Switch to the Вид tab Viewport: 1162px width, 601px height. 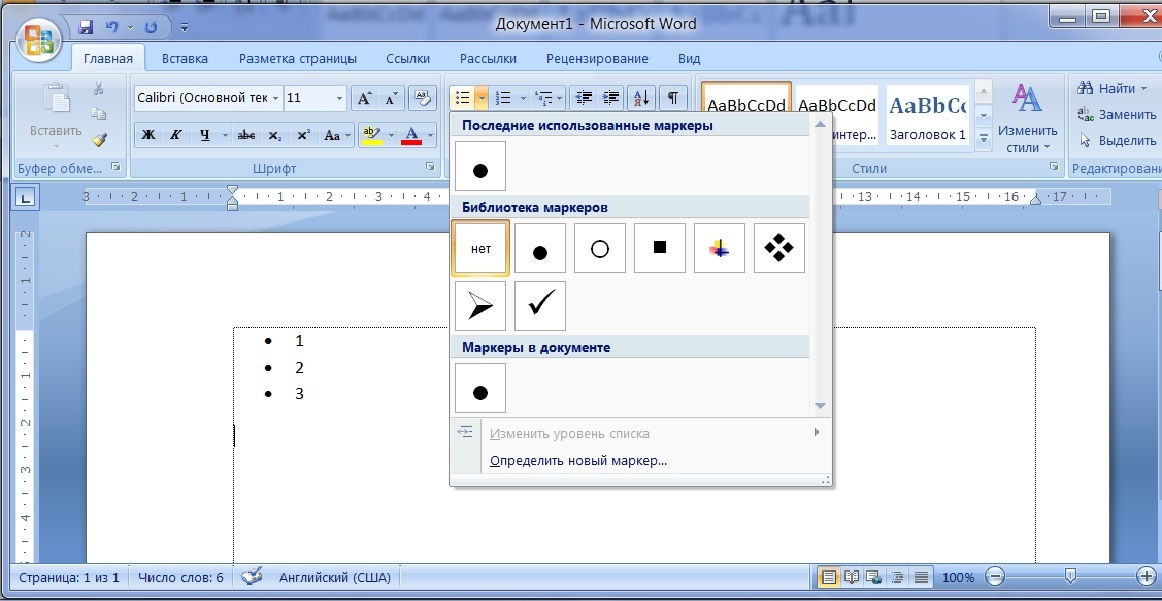[x=689, y=59]
